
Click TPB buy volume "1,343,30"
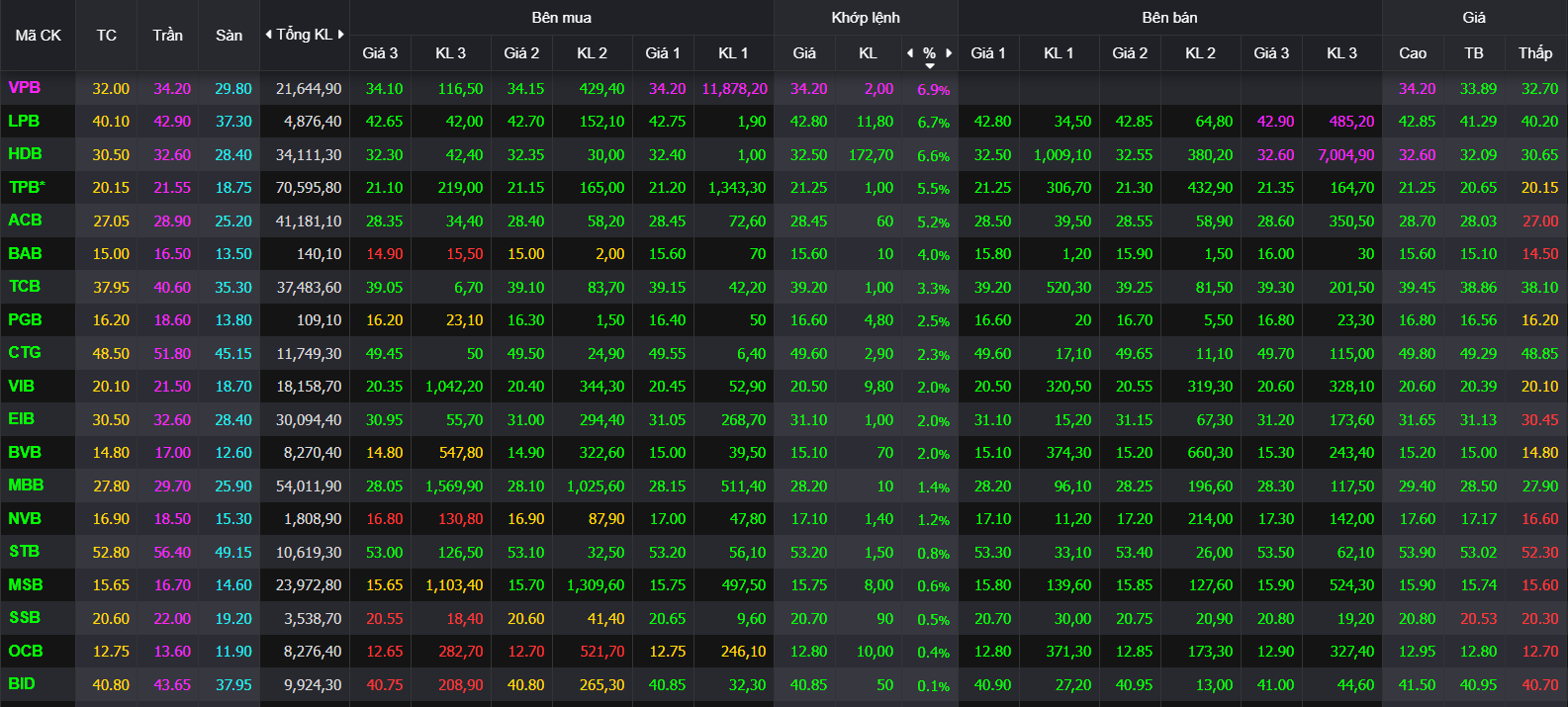737,188
